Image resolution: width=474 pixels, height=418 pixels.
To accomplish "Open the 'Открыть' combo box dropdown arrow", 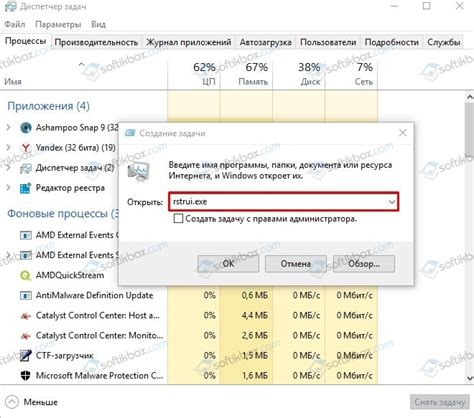I will click(x=392, y=202).
